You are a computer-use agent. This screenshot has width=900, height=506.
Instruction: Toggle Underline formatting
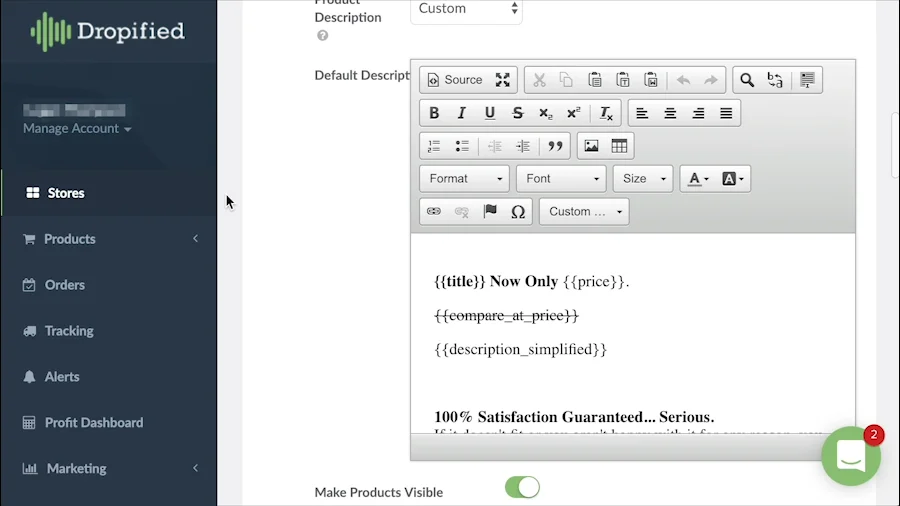coord(490,113)
